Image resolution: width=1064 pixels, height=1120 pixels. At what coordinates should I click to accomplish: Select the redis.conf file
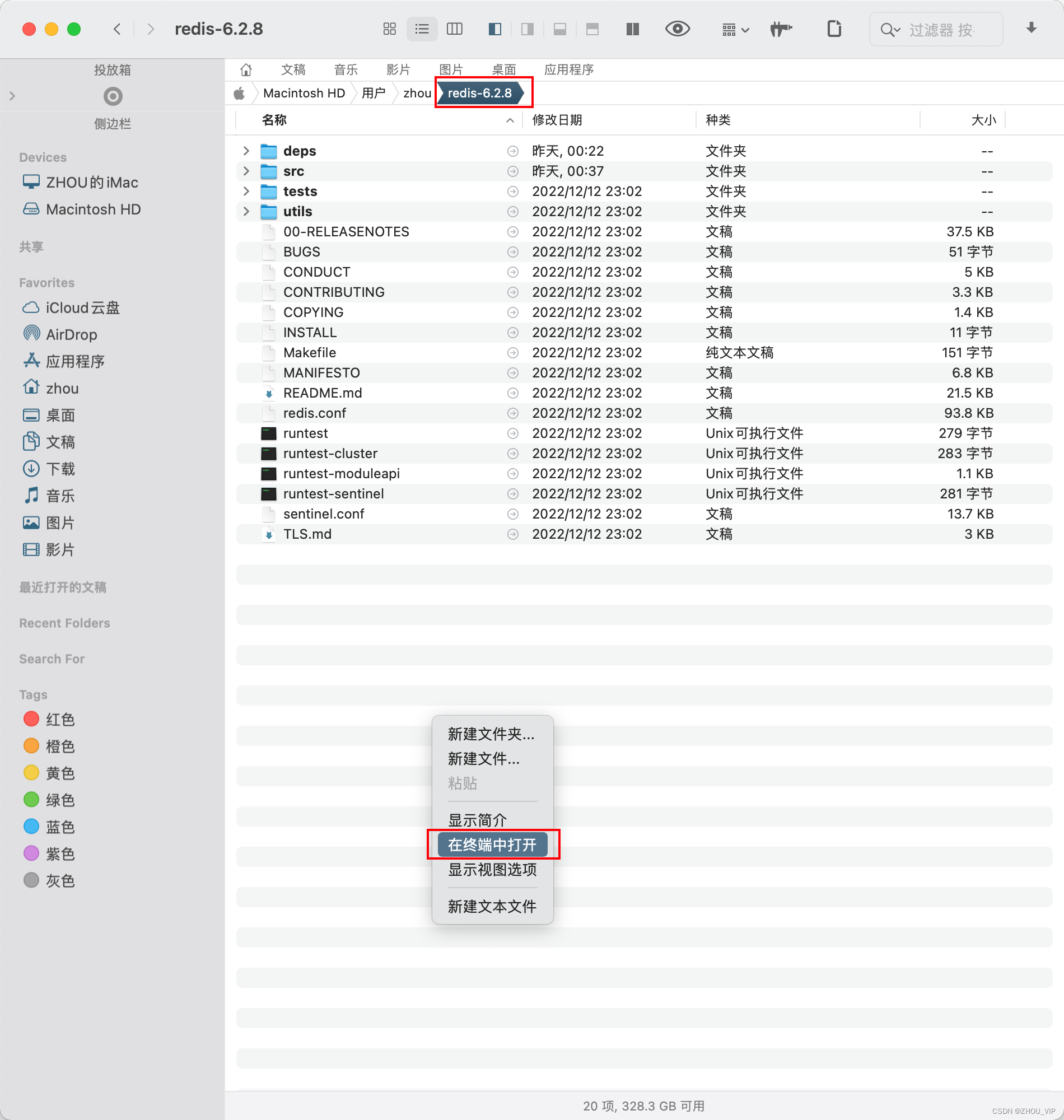coord(314,413)
